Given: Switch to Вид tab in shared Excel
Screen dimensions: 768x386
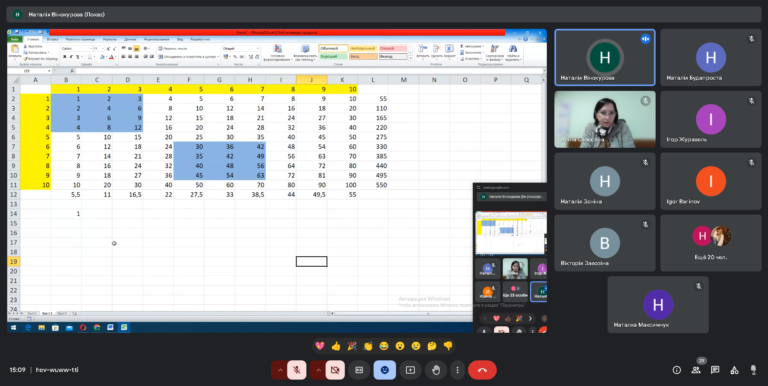Looking at the screenshot, I should (180, 39).
